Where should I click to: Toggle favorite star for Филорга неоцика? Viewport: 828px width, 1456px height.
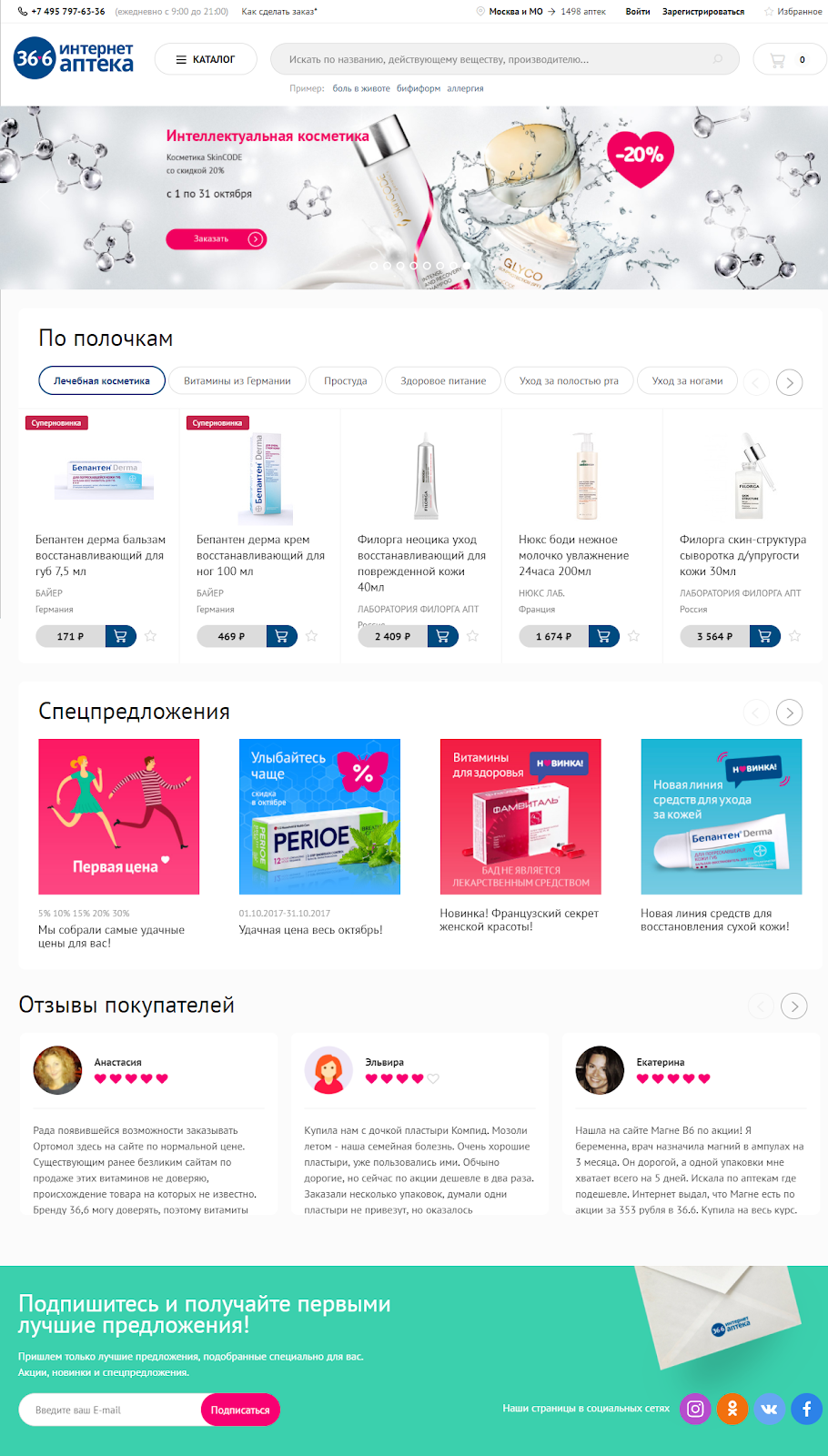[473, 636]
